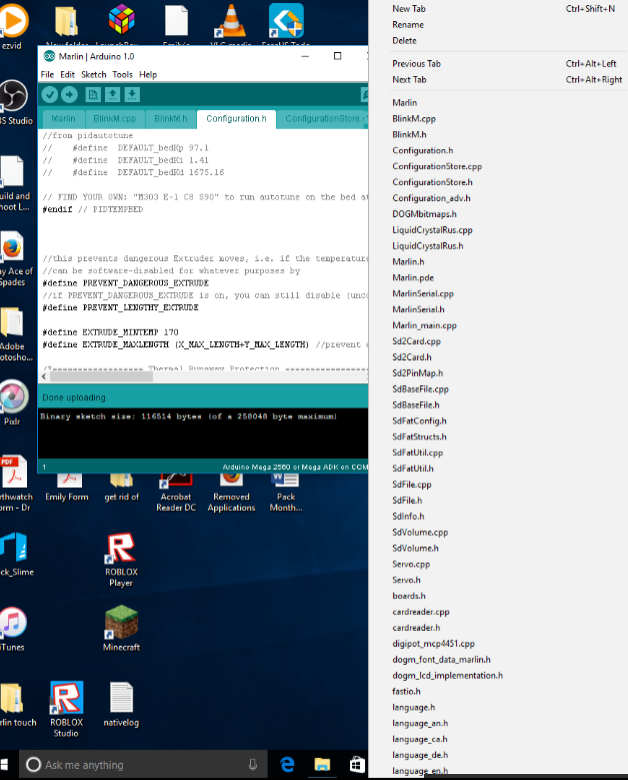The image size is (628, 780).
Task: Pick Next Tab in the tab menu
Action: click(409, 80)
